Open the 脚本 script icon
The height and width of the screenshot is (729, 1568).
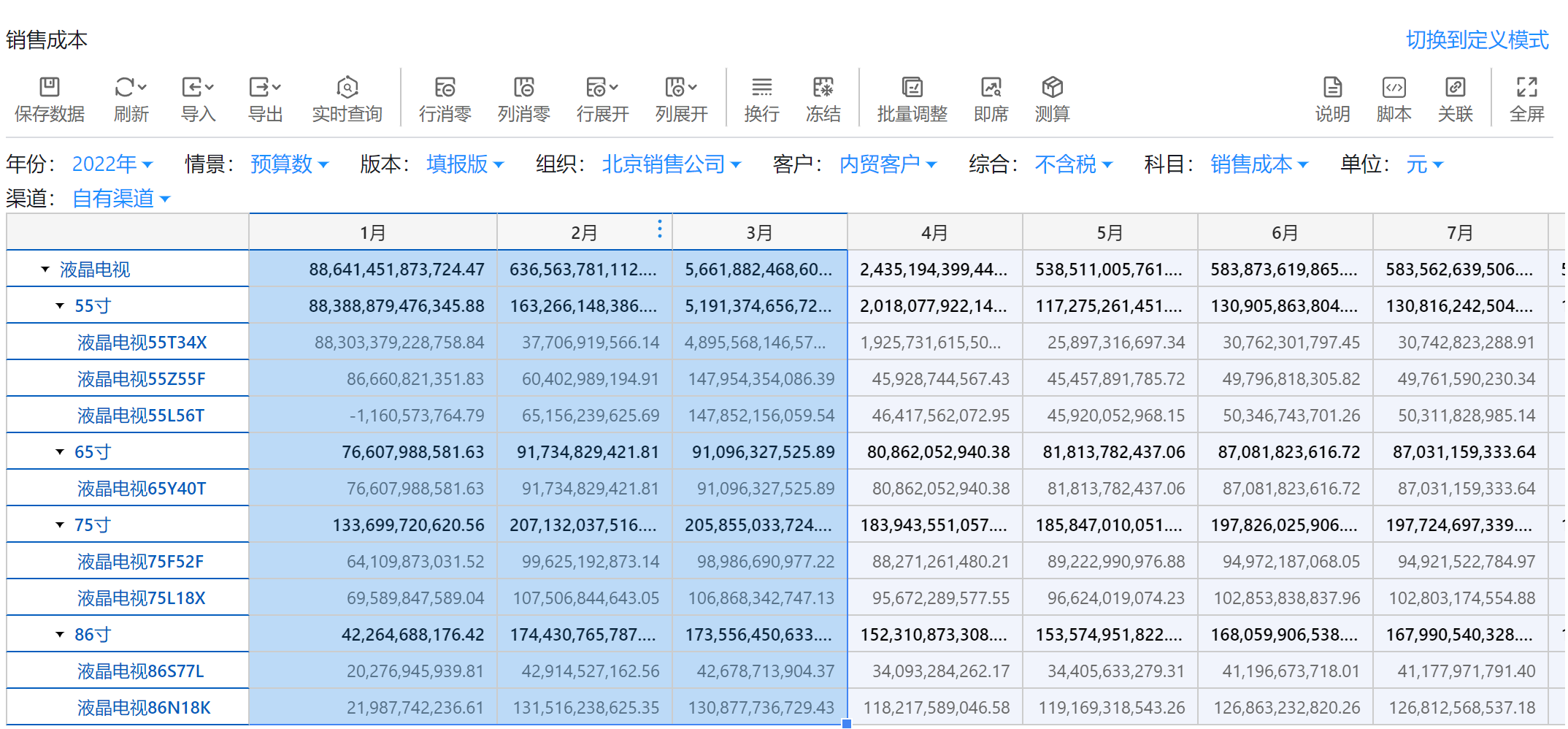coord(1394,88)
